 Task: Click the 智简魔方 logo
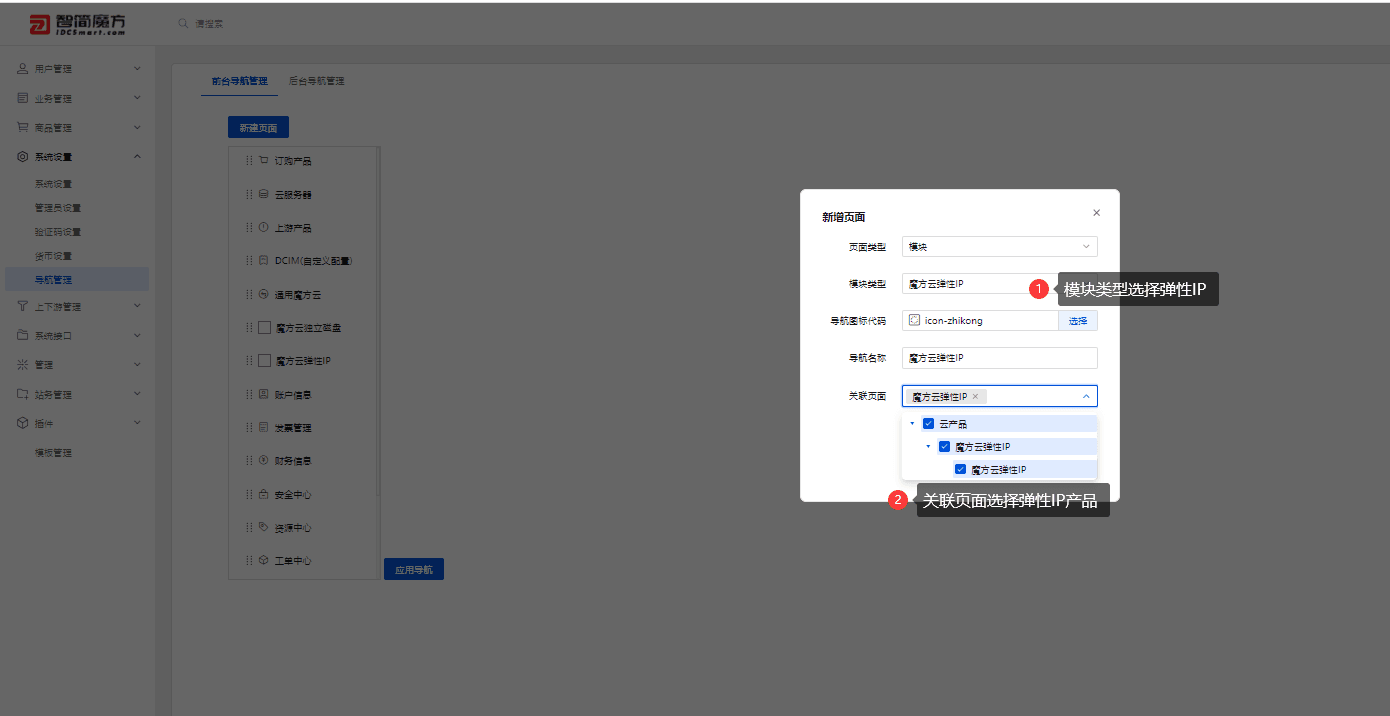coord(78,24)
